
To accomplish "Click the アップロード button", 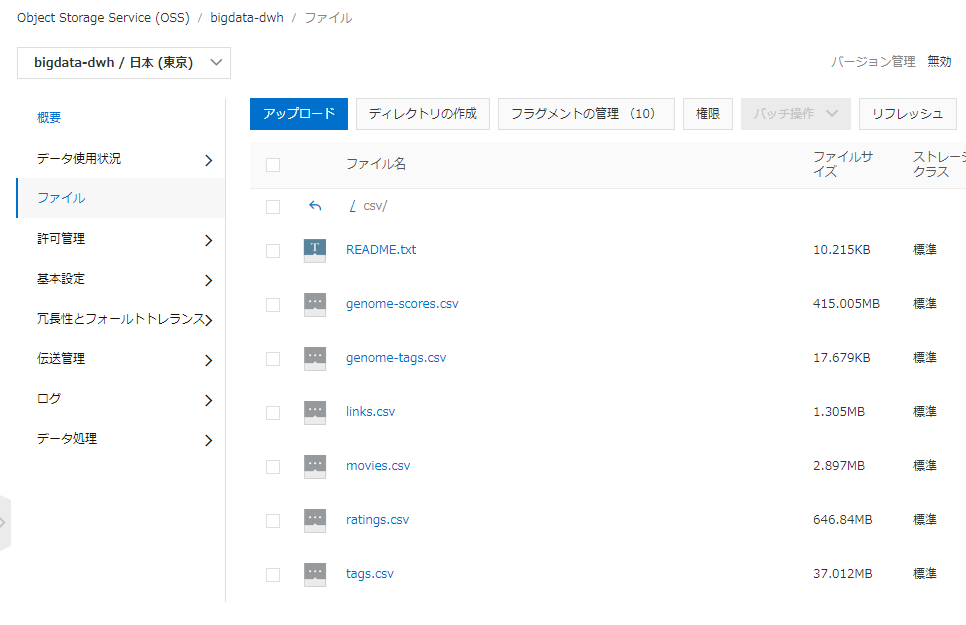I will tap(299, 114).
